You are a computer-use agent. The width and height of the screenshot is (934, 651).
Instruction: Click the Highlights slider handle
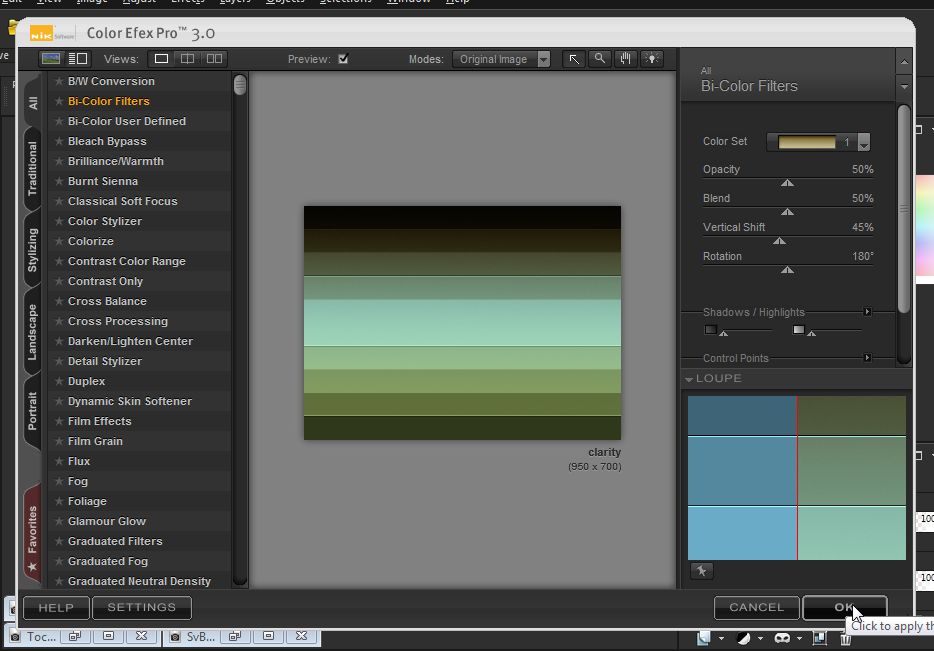click(811, 333)
